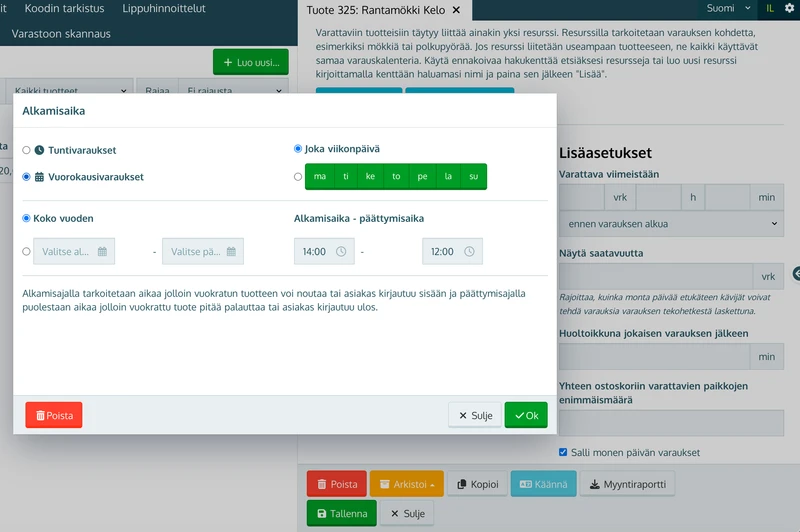
Task: Open calendar icon in end date field
Action: (231, 251)
